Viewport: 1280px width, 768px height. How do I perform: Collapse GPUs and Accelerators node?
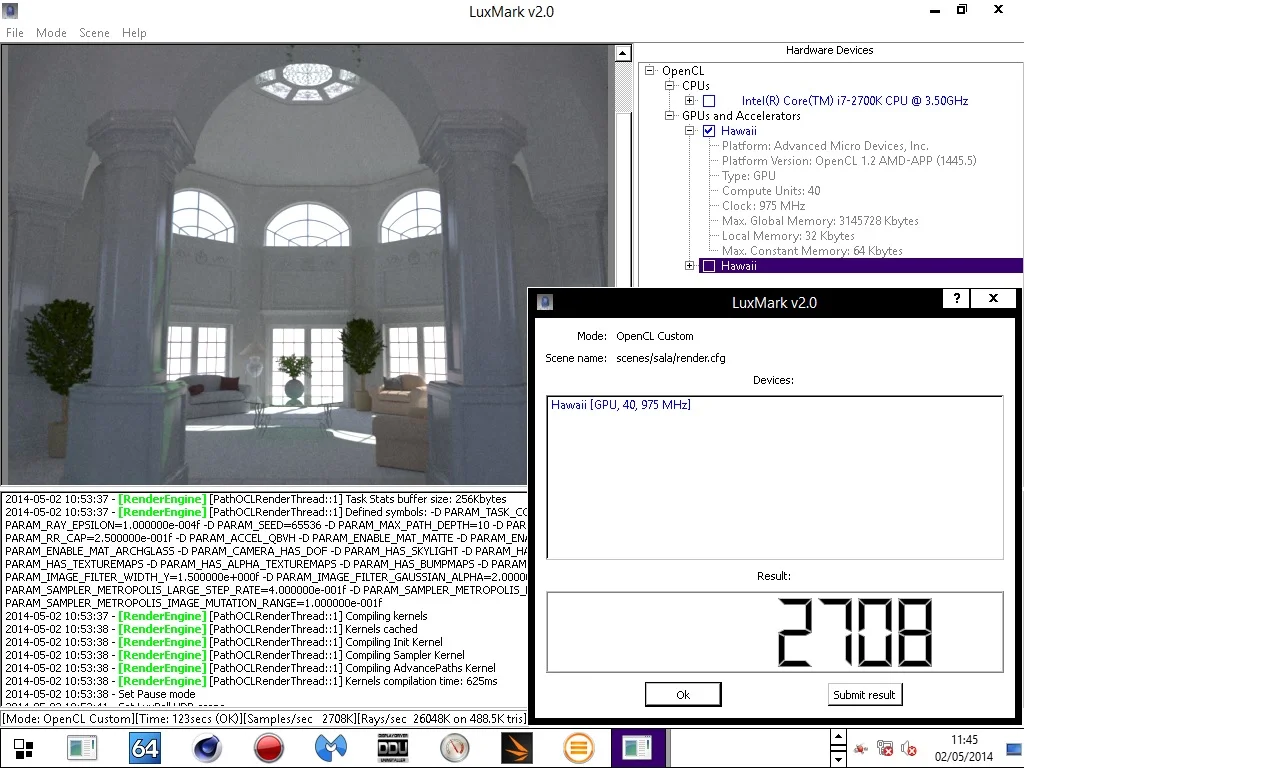coord(670,116)
